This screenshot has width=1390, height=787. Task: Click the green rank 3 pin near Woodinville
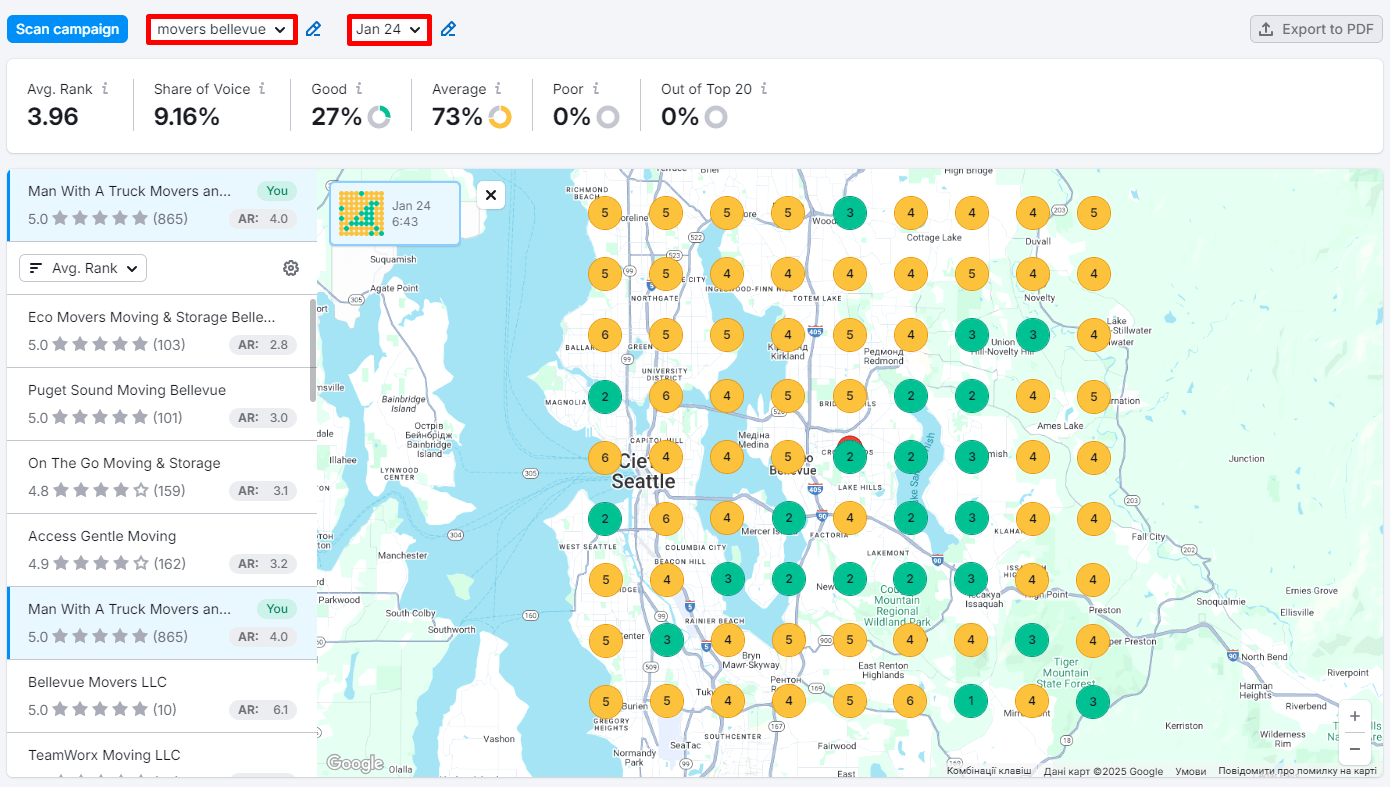849,212
